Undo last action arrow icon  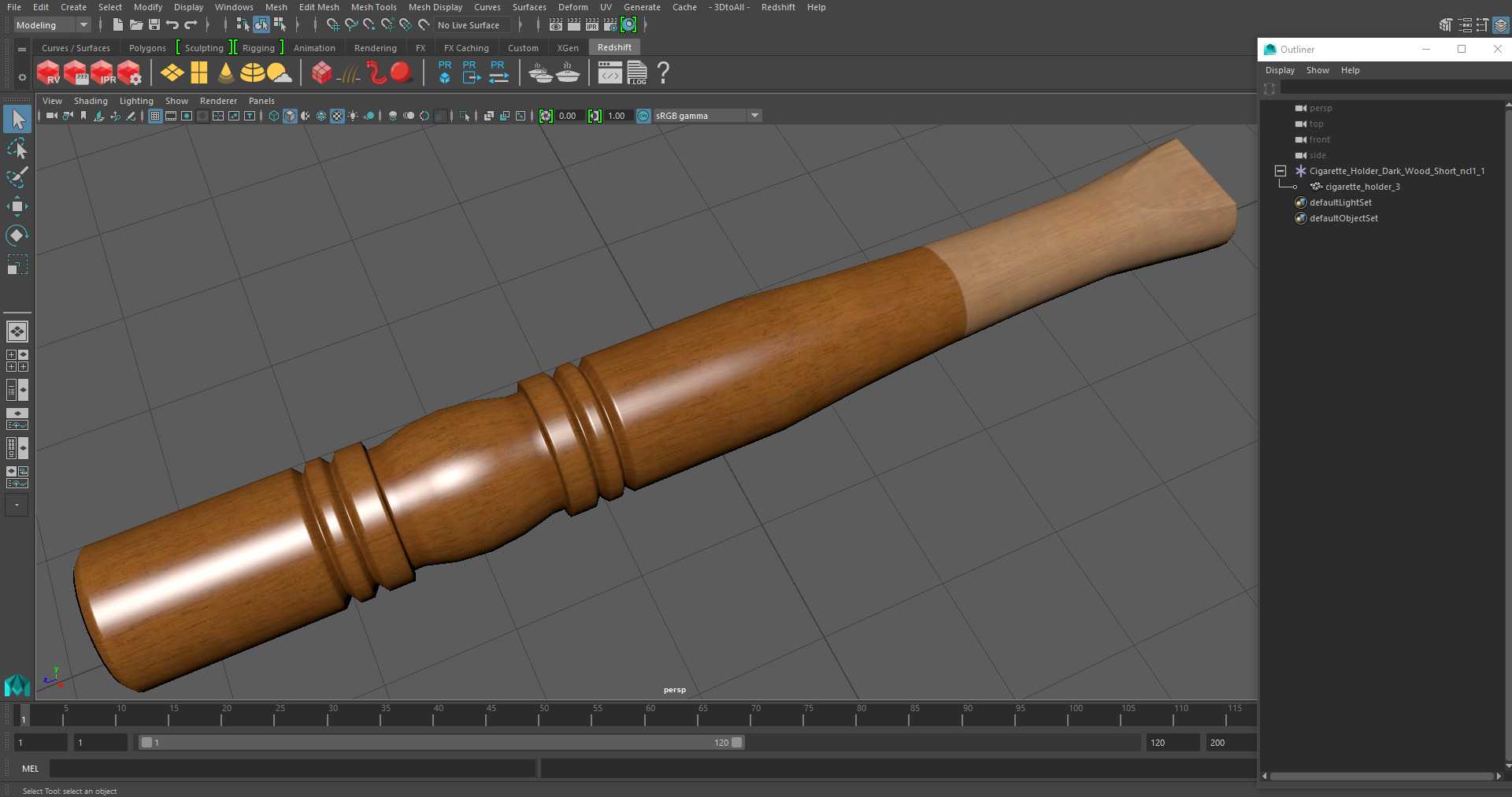pos(172,25)
